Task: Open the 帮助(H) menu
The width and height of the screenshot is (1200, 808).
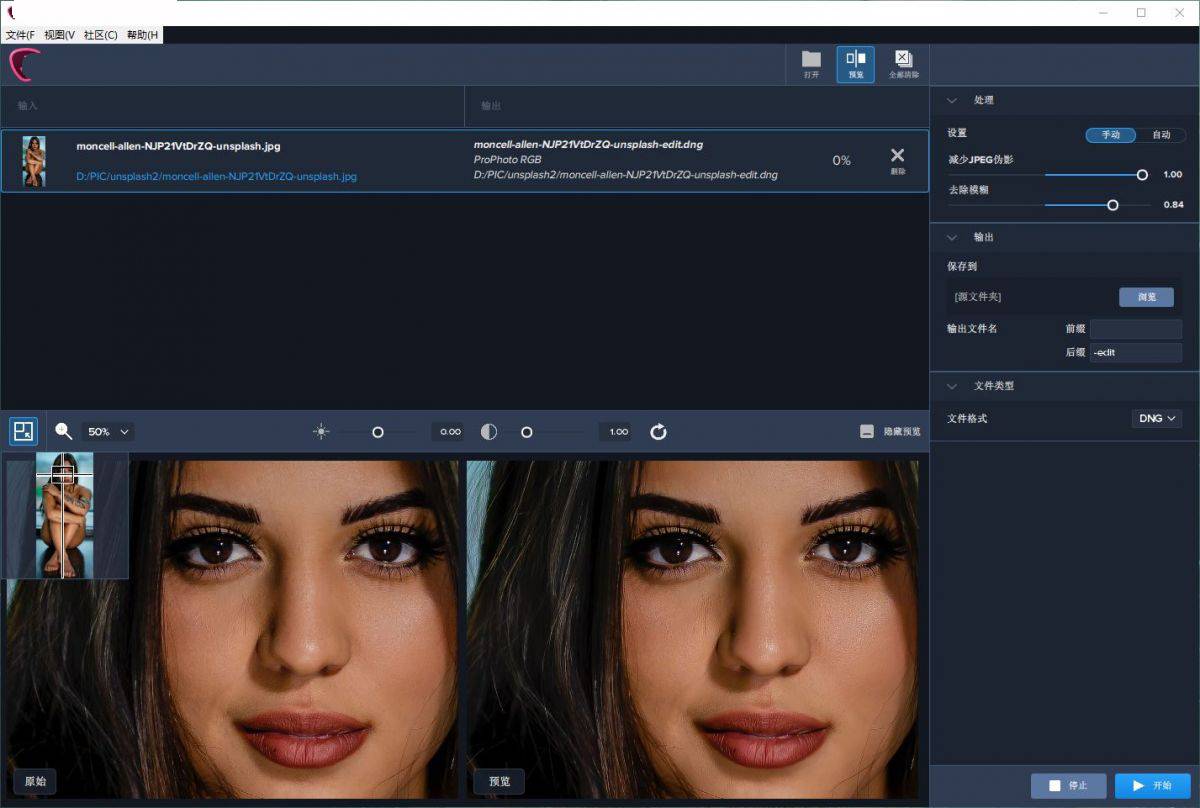Action: coord(142,35)
